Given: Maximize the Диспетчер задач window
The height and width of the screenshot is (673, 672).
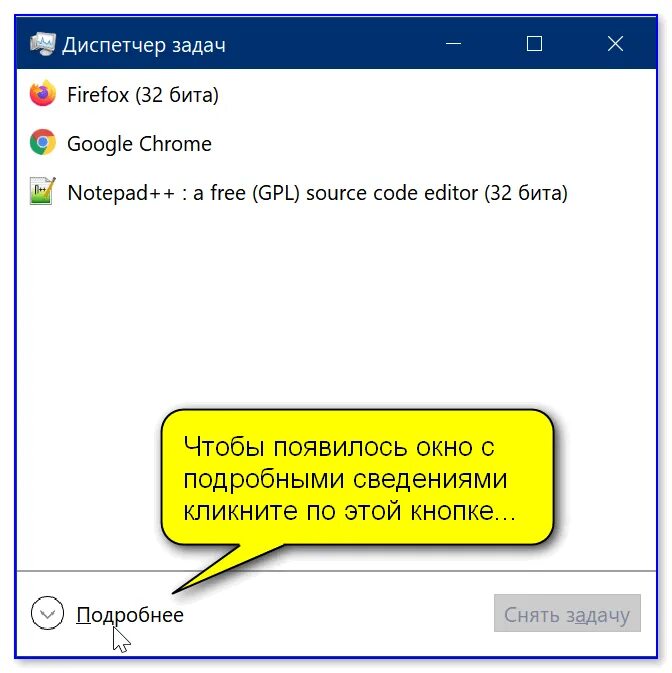Looking at the screenshot, I should pos(534,44).
